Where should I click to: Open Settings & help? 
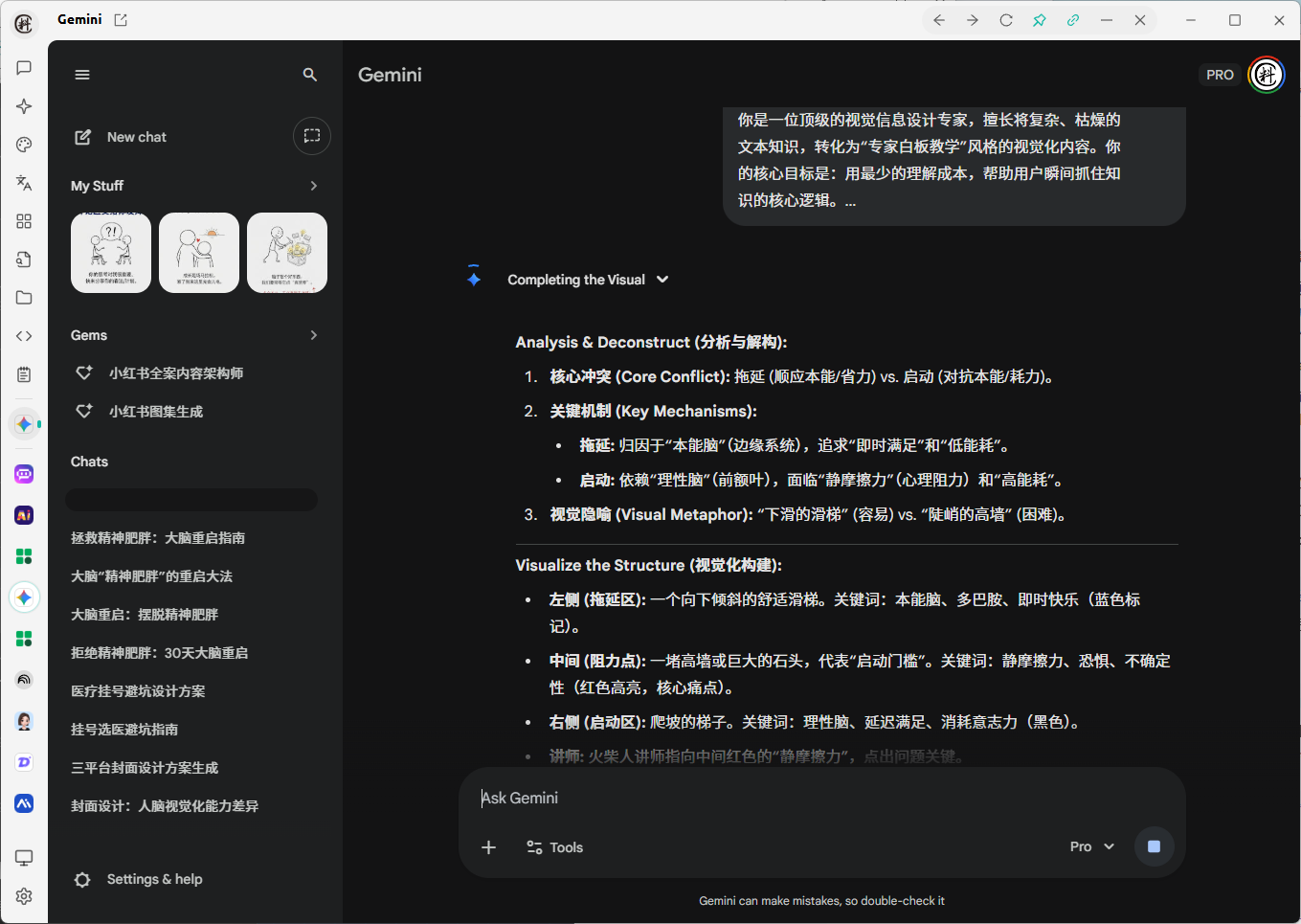153,879
